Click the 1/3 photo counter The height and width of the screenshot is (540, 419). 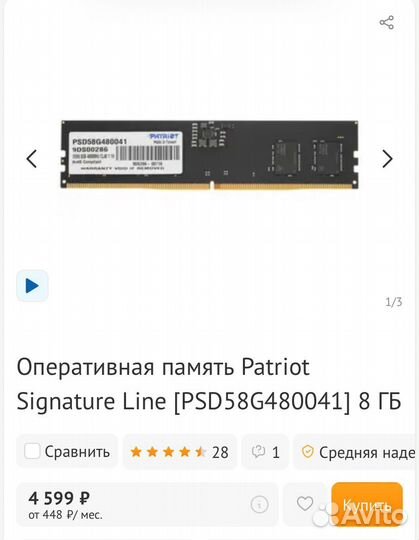pyautogui.click(x=394, y=302)
